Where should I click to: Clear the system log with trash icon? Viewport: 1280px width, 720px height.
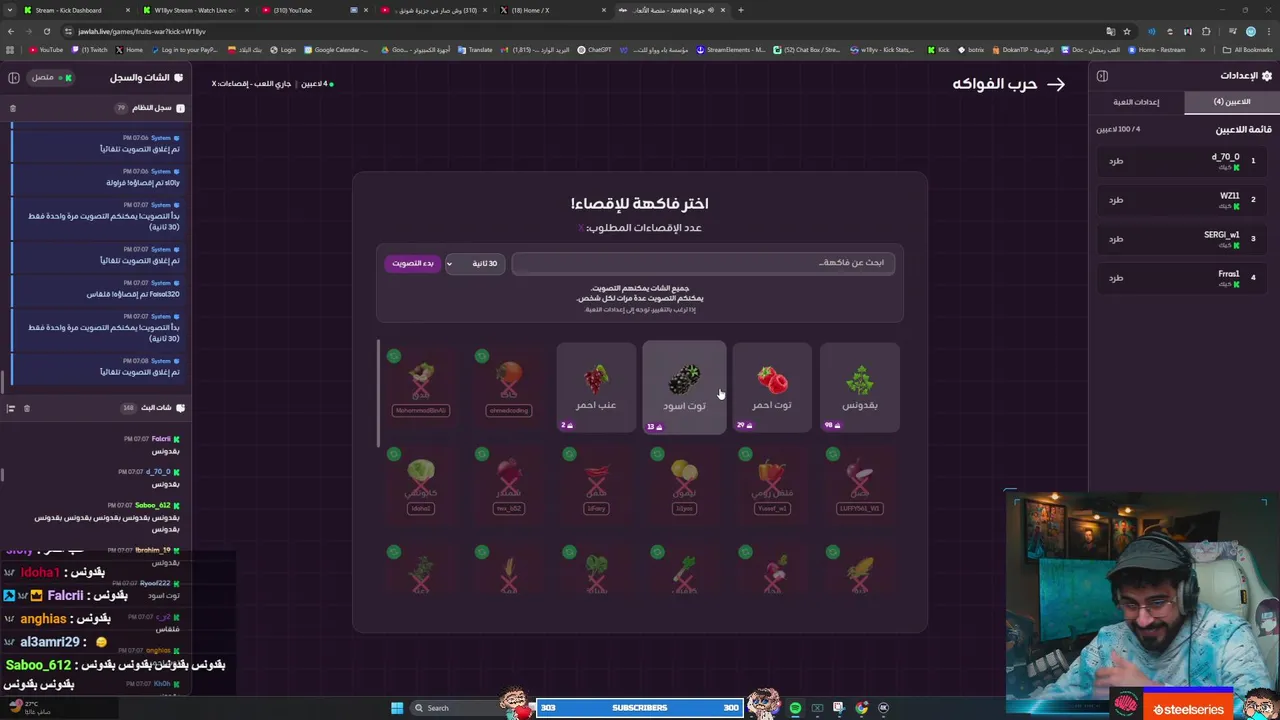[x=13, y=108]
